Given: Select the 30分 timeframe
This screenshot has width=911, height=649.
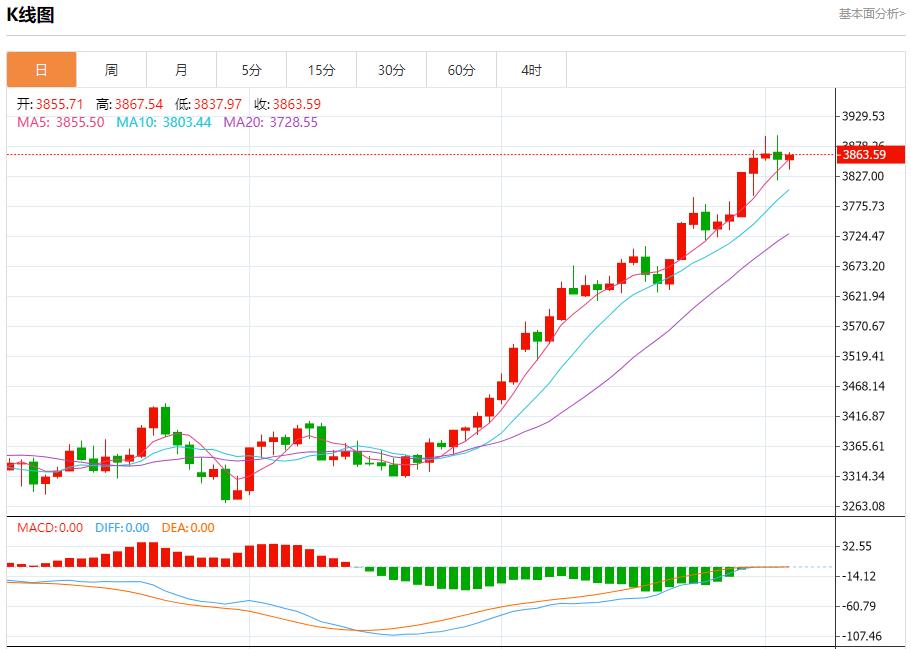Looking at the screenshot, I should (x=391, y=70).
